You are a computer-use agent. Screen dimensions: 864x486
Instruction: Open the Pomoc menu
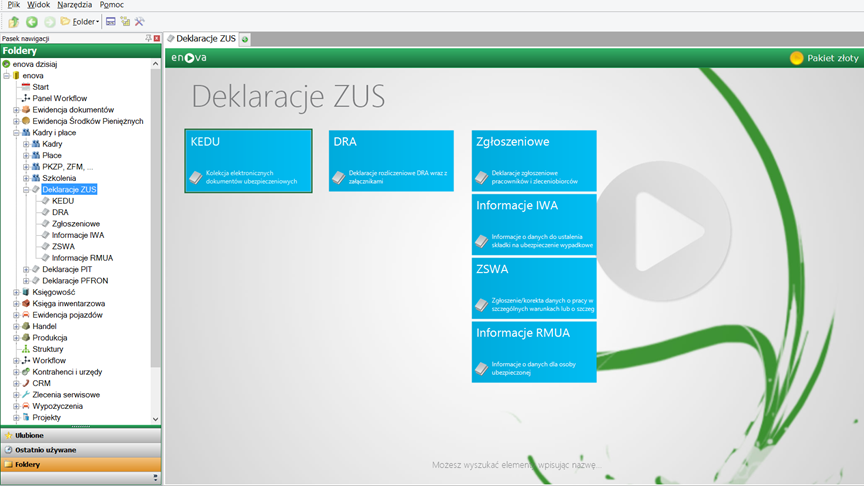111,4
